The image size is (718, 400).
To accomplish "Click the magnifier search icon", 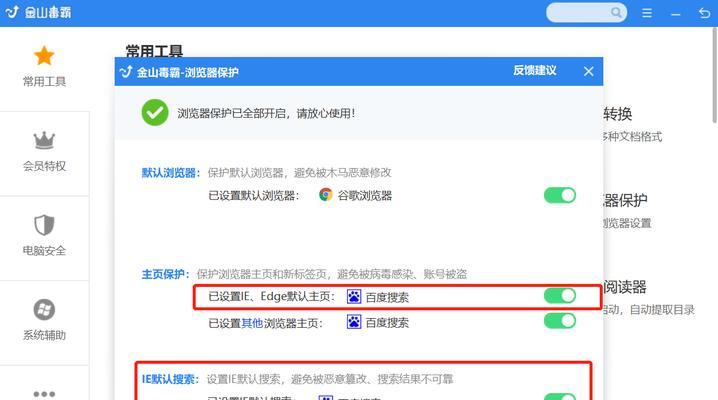I will tap(616, 12).
